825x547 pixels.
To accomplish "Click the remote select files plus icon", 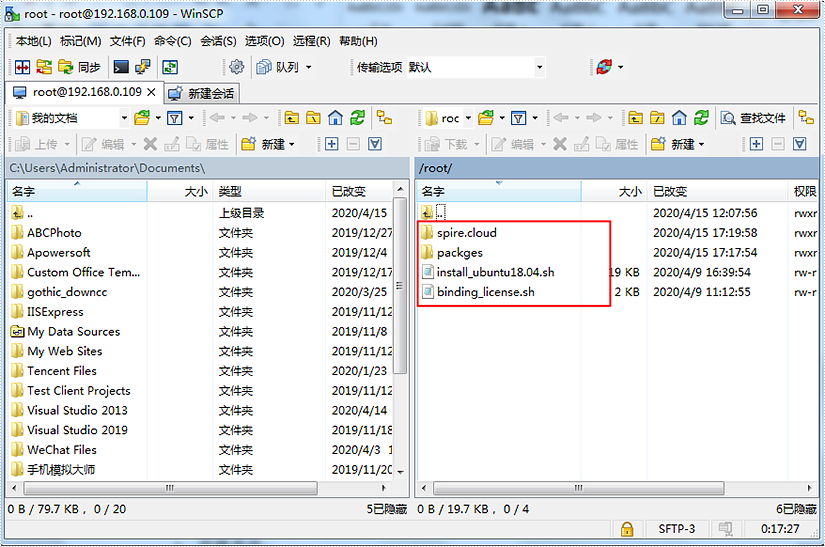I will [756, 144].
